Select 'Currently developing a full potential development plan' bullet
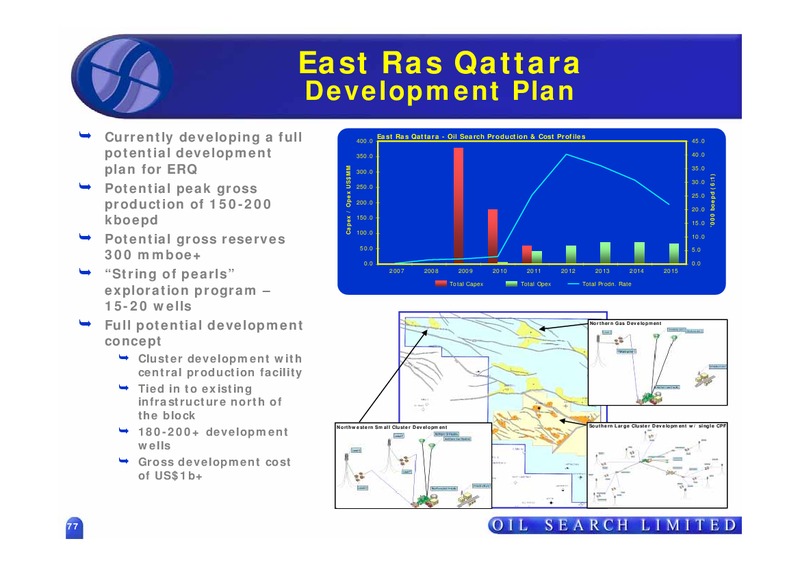 pyautogui.click(x=204, y=153)
